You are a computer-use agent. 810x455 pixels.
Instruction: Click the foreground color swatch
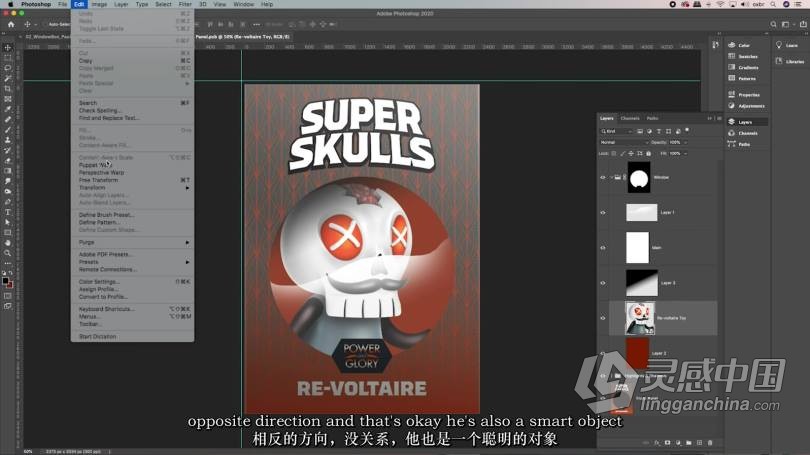coord(5,281)
